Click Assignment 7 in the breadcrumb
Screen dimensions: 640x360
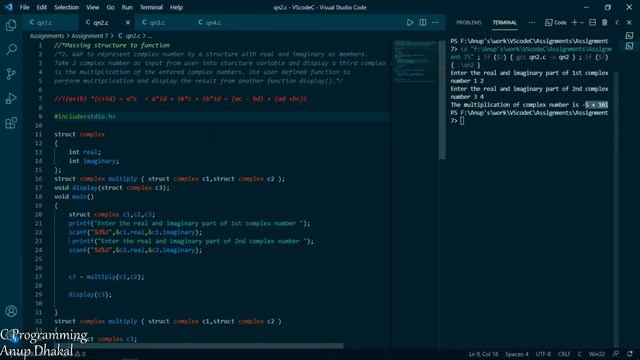90,36
